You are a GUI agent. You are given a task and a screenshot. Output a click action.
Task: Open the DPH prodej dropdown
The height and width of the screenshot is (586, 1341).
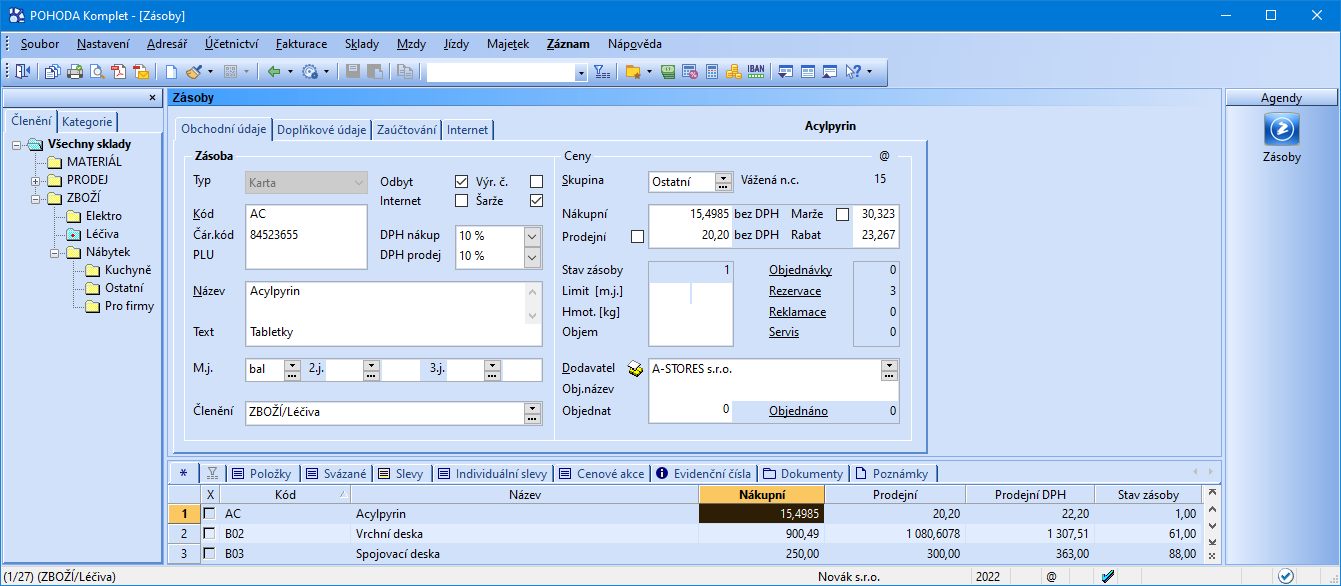pos(533,256)
